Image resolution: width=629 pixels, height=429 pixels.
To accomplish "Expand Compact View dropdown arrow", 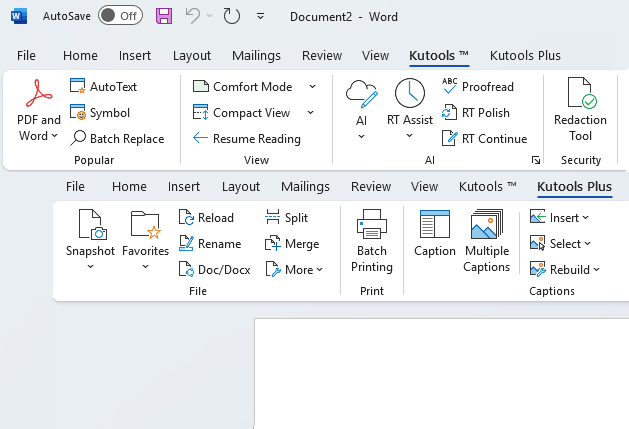I will 311,113.
